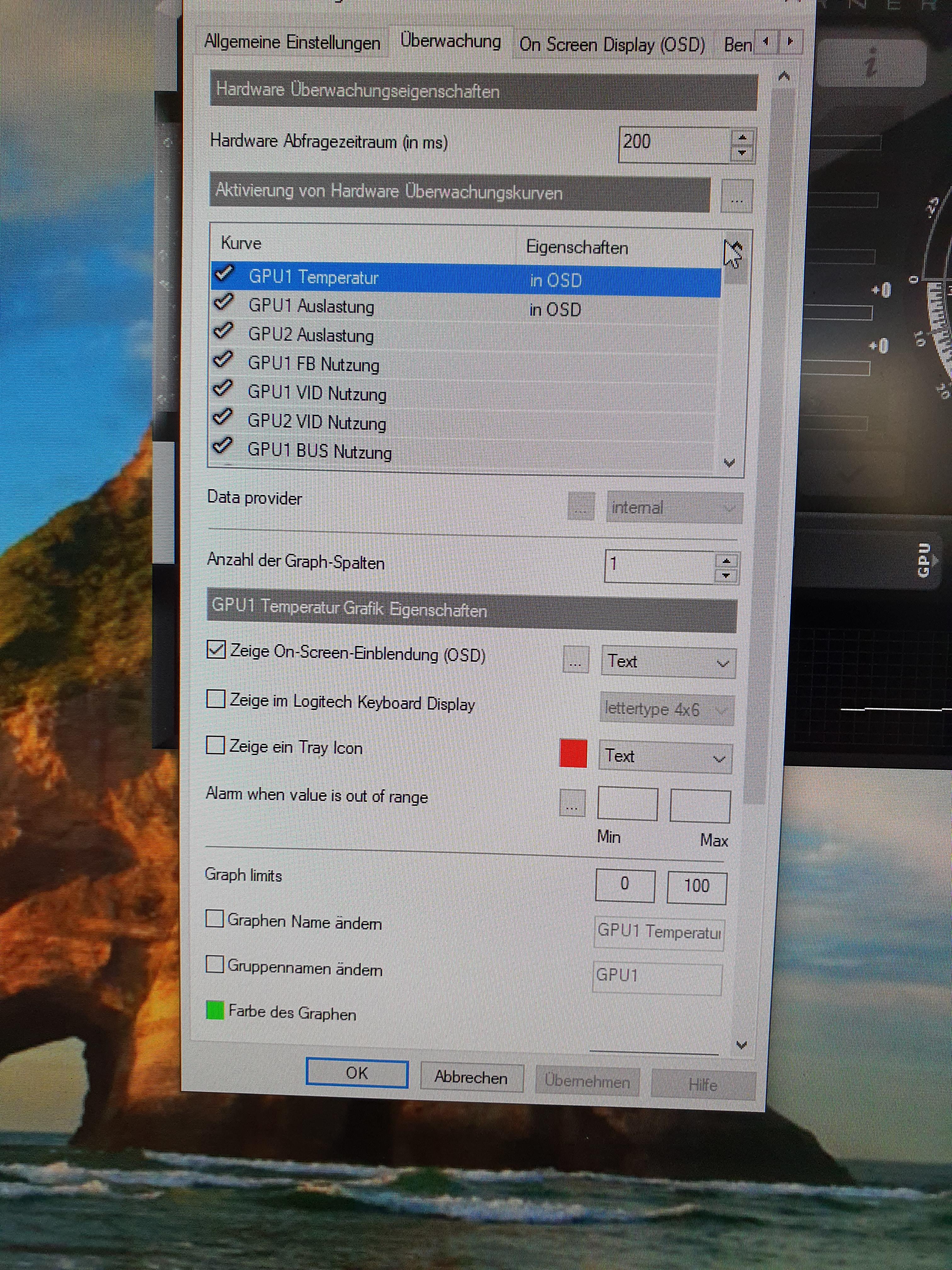Decrease Anzahl der Graph-Spalten value

(727, 575)
